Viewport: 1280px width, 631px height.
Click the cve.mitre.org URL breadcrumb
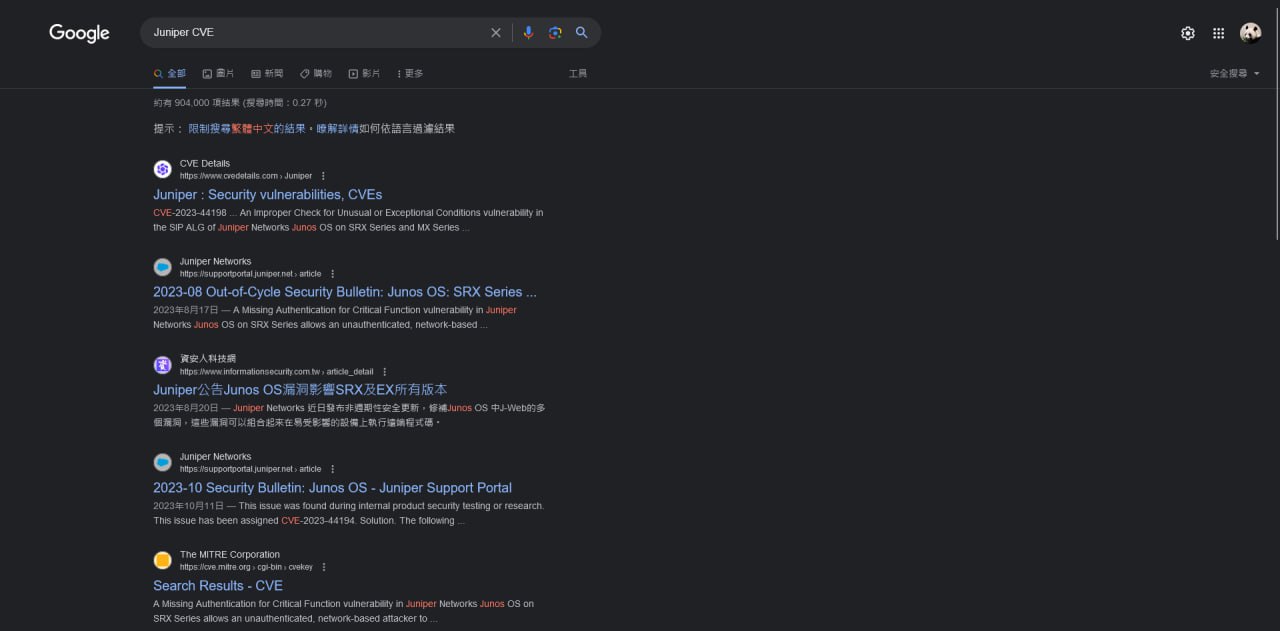[x=246, y=567]
